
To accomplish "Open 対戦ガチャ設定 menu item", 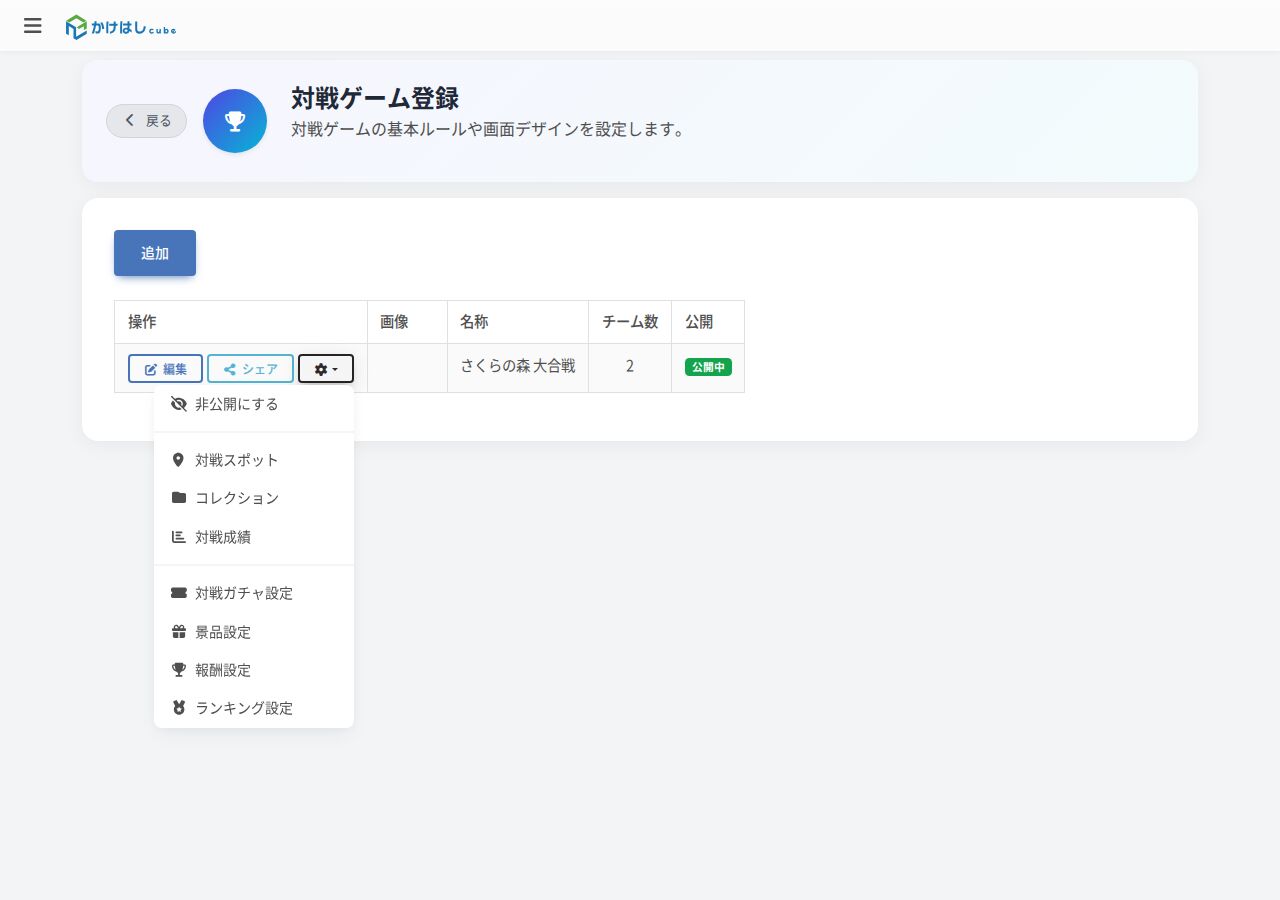I will [x=254, y=593].
